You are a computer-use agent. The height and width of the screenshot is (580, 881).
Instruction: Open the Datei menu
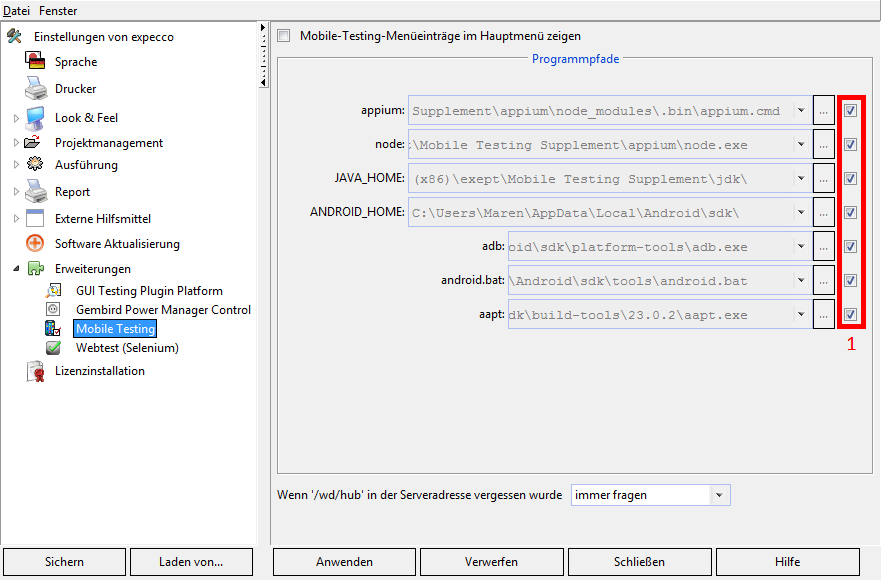pos(16,10)
